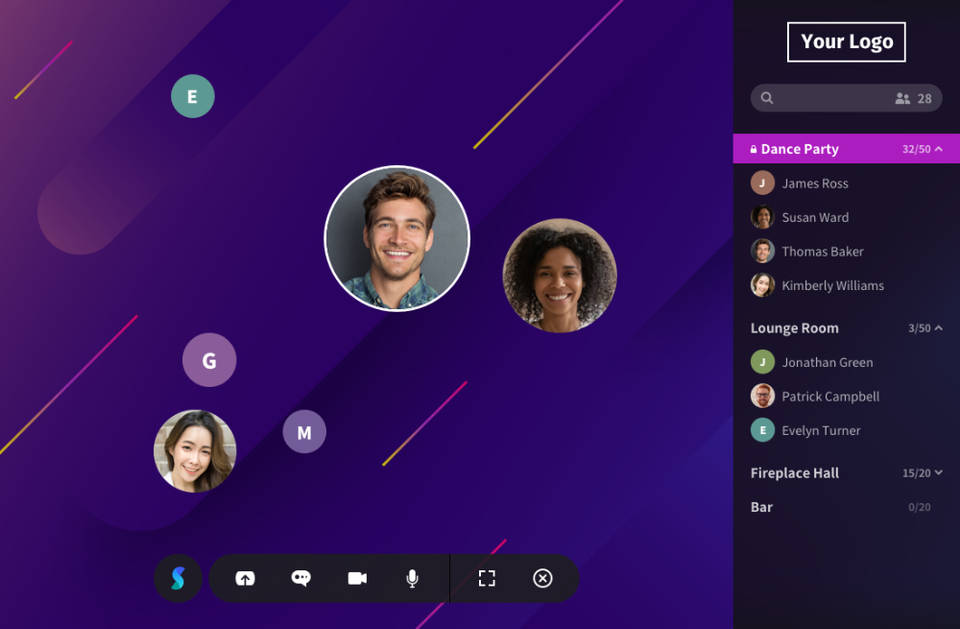The width and height of the screenshot is (960, 629).
Task: Click the search magnifier icon
Action: pyautogui.click(x=767, y=98)
